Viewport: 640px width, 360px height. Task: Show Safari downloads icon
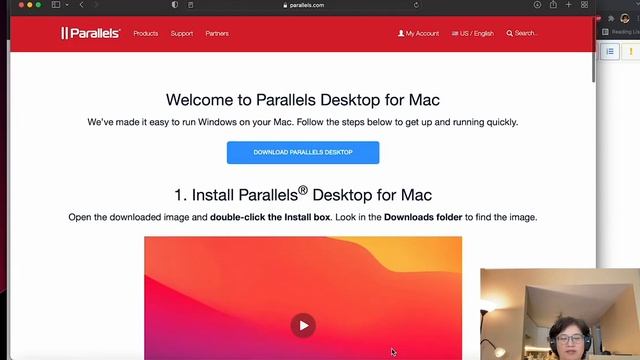(537, 5)
